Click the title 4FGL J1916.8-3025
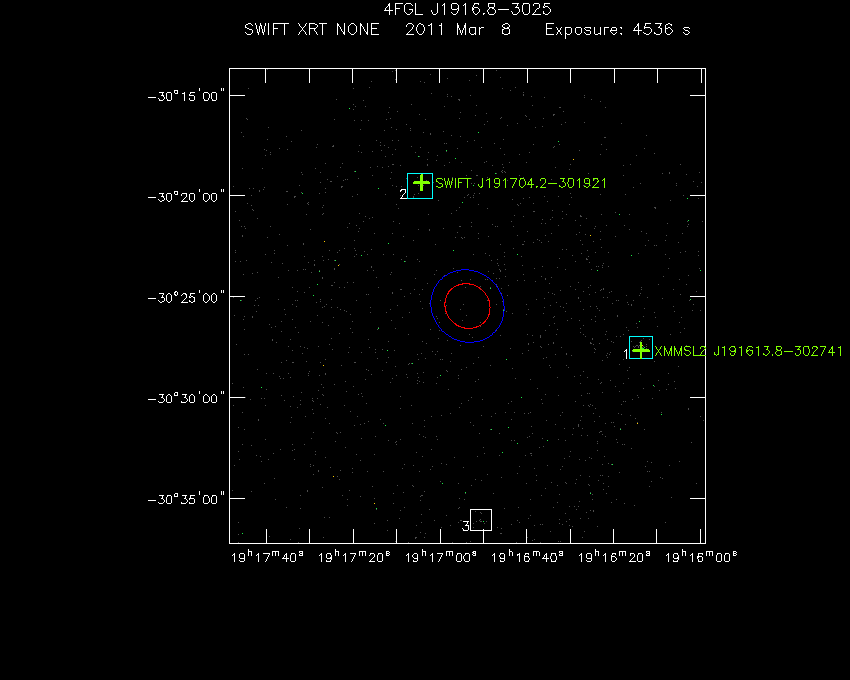The image size is (850, 680). pos(467,9)
